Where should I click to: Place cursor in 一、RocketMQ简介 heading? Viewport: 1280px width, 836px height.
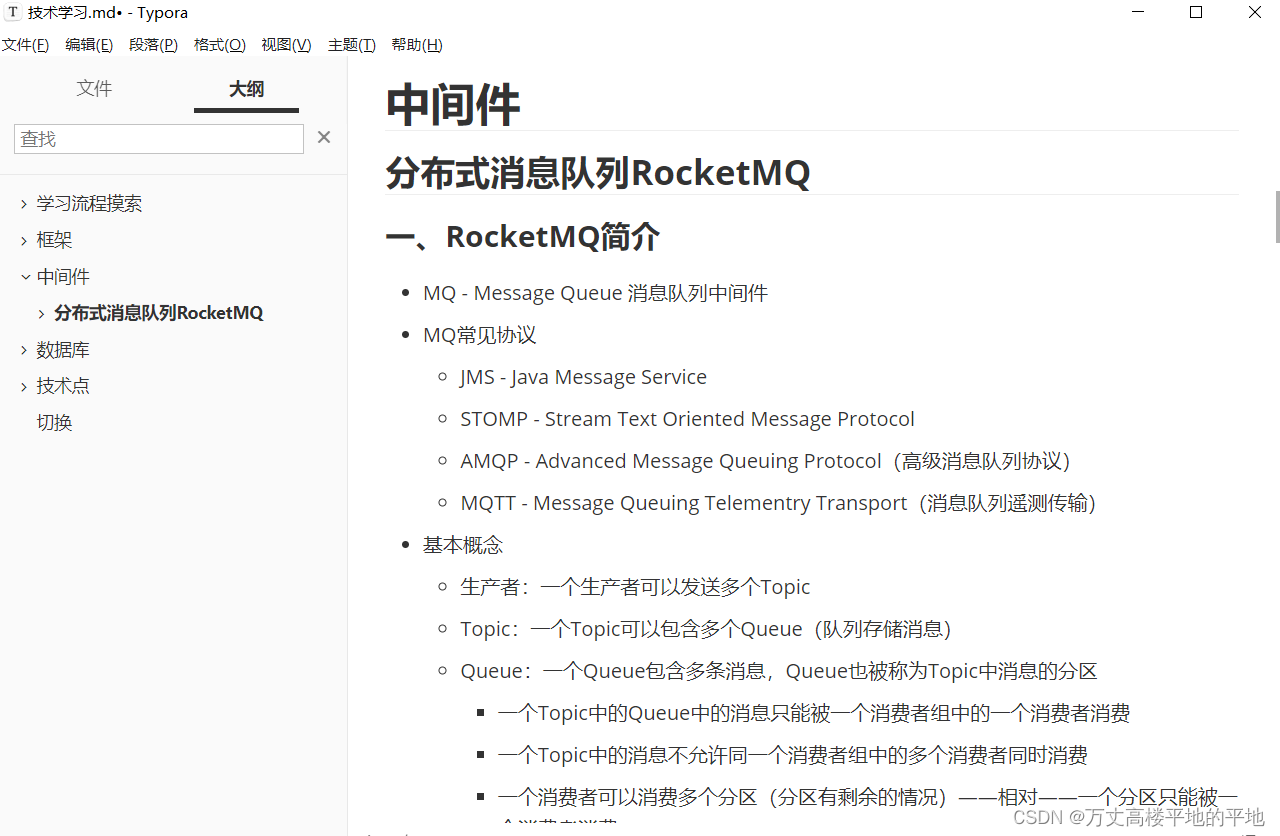pos(523,237)
